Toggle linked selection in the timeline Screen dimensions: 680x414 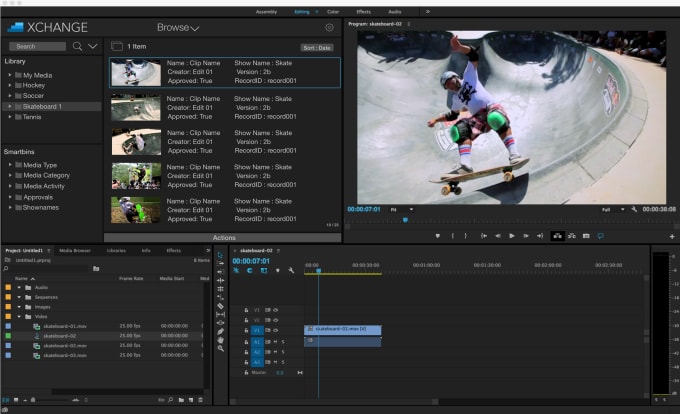264,271
